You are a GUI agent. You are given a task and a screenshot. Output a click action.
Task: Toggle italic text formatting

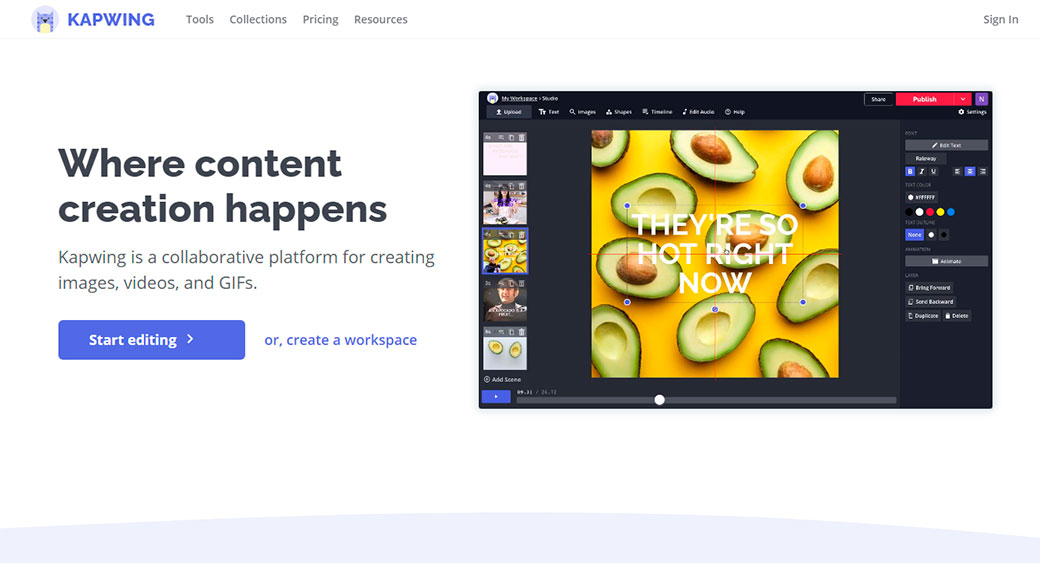922,171
